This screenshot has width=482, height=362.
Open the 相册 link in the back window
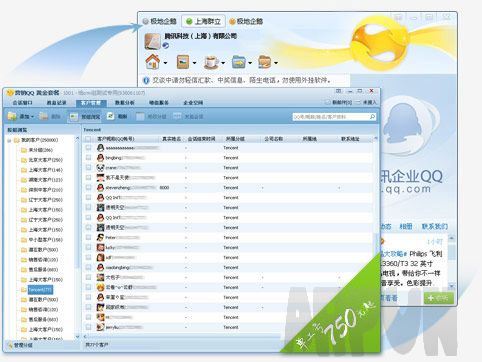(406, 226)
